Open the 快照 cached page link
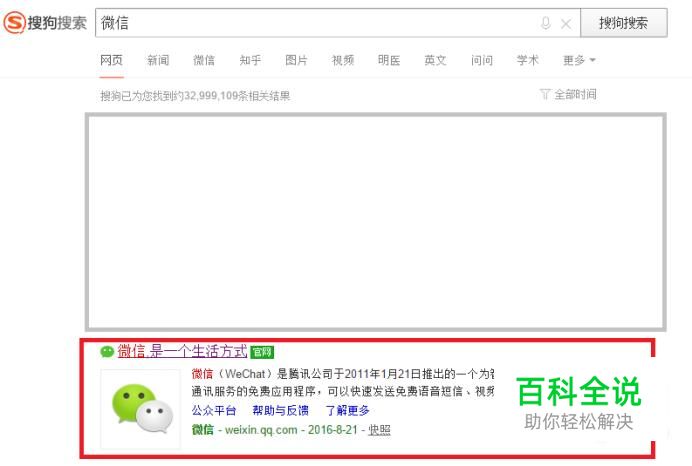The width and height of the screenshot is (692, 466). point(380,429)
